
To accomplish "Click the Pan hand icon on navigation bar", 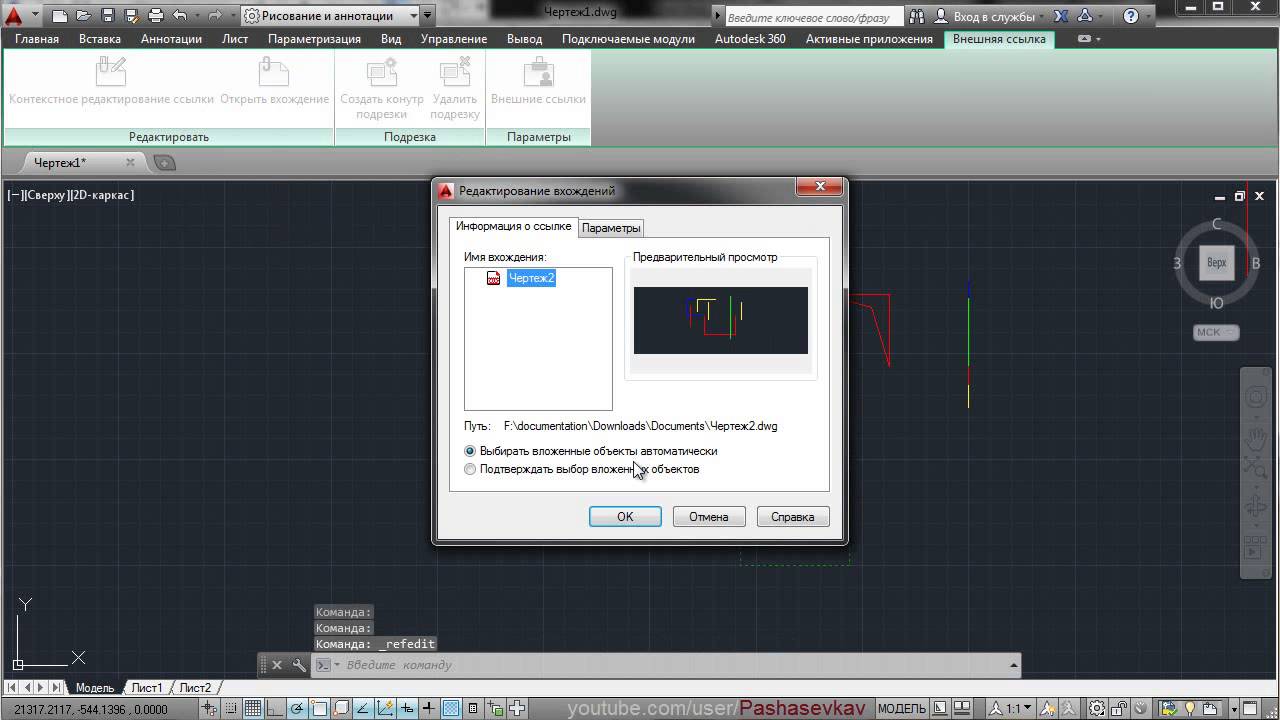I will tap(1255, 439).
